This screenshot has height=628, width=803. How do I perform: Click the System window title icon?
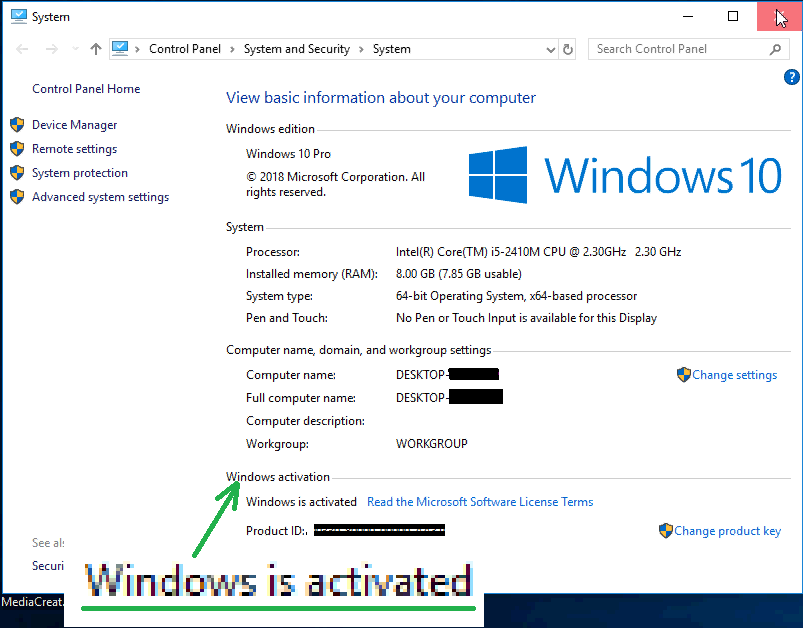[x=19, y=16]
